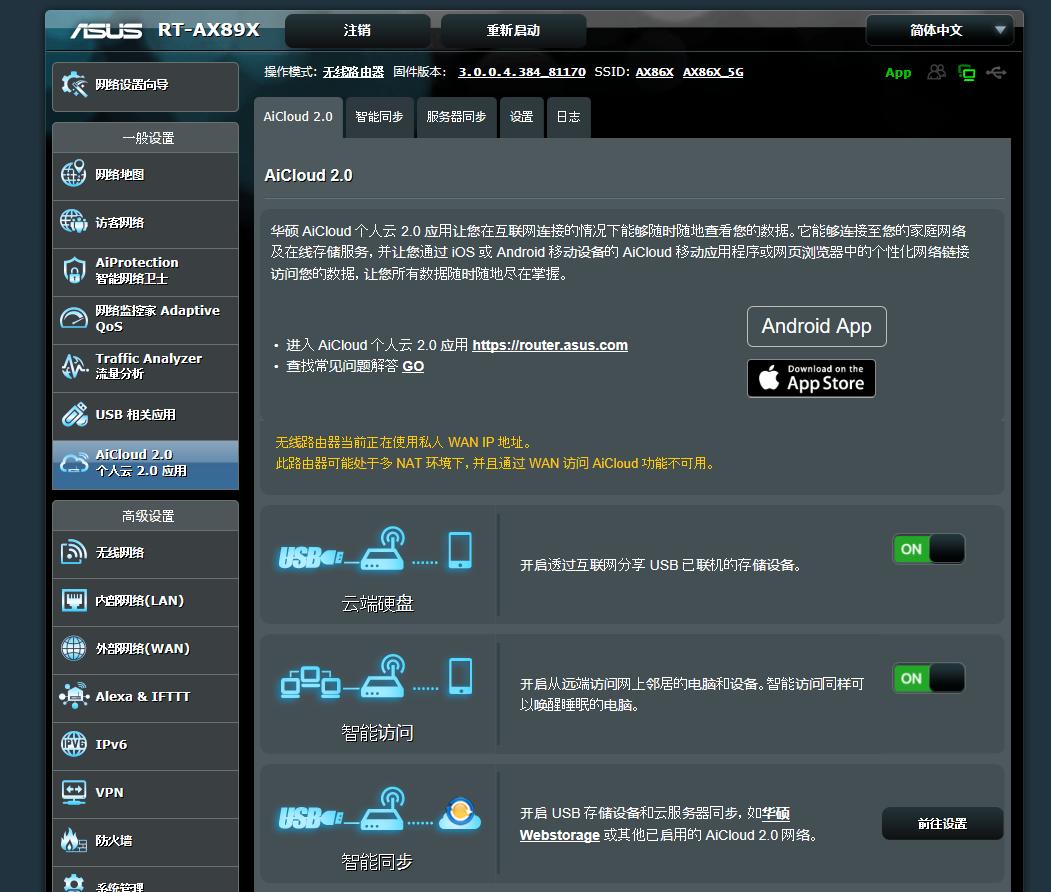Click the Apple App Store download badge
Screen dimensions: 1051x892
click(x=811, y=378)
